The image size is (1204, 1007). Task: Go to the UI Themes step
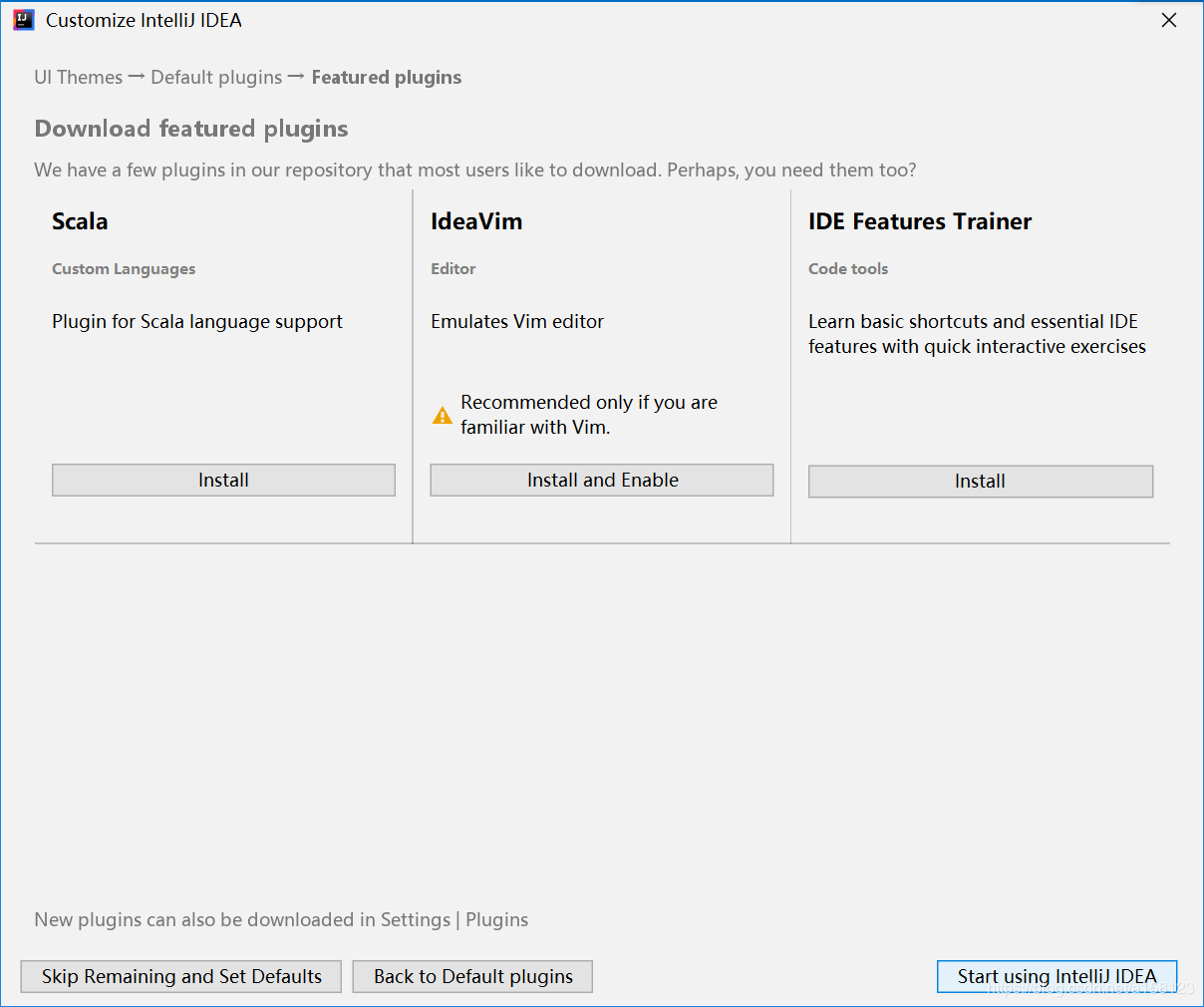[x=78, y=78]
